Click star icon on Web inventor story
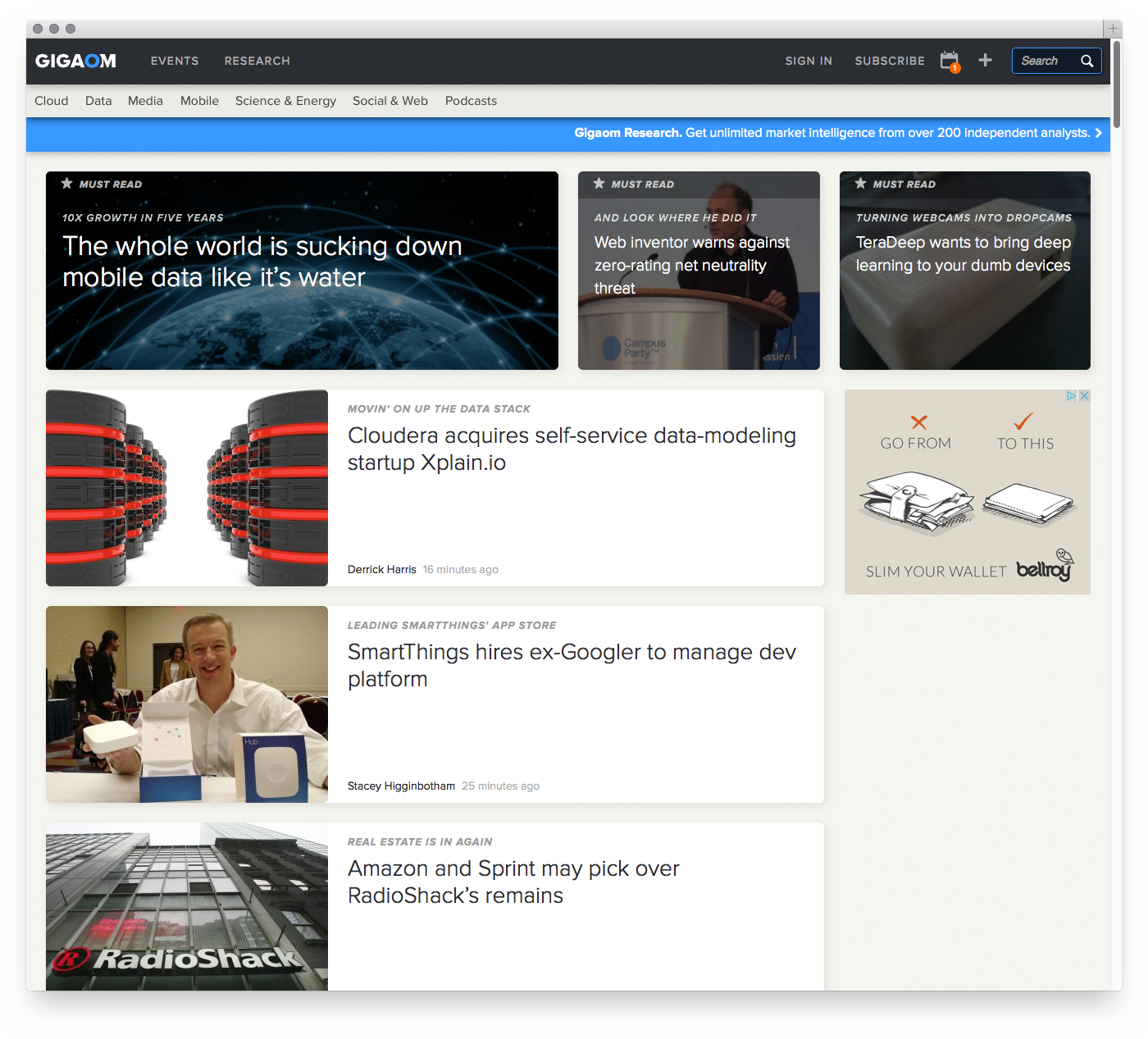Image resolution: width=1148 pixels, height=1039 pixels. tap(599, 184)
